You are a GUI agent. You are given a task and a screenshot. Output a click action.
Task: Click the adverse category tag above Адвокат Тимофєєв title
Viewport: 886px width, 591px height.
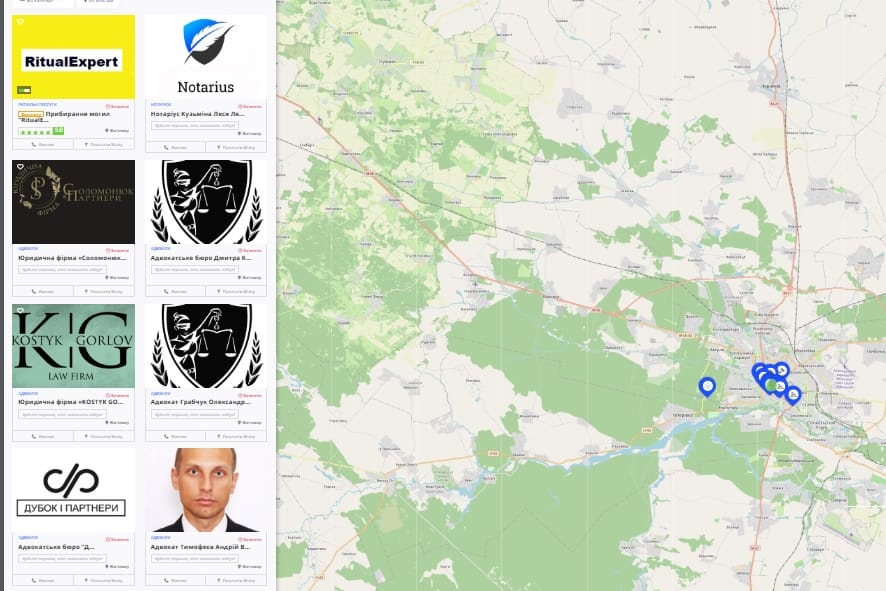160,537
